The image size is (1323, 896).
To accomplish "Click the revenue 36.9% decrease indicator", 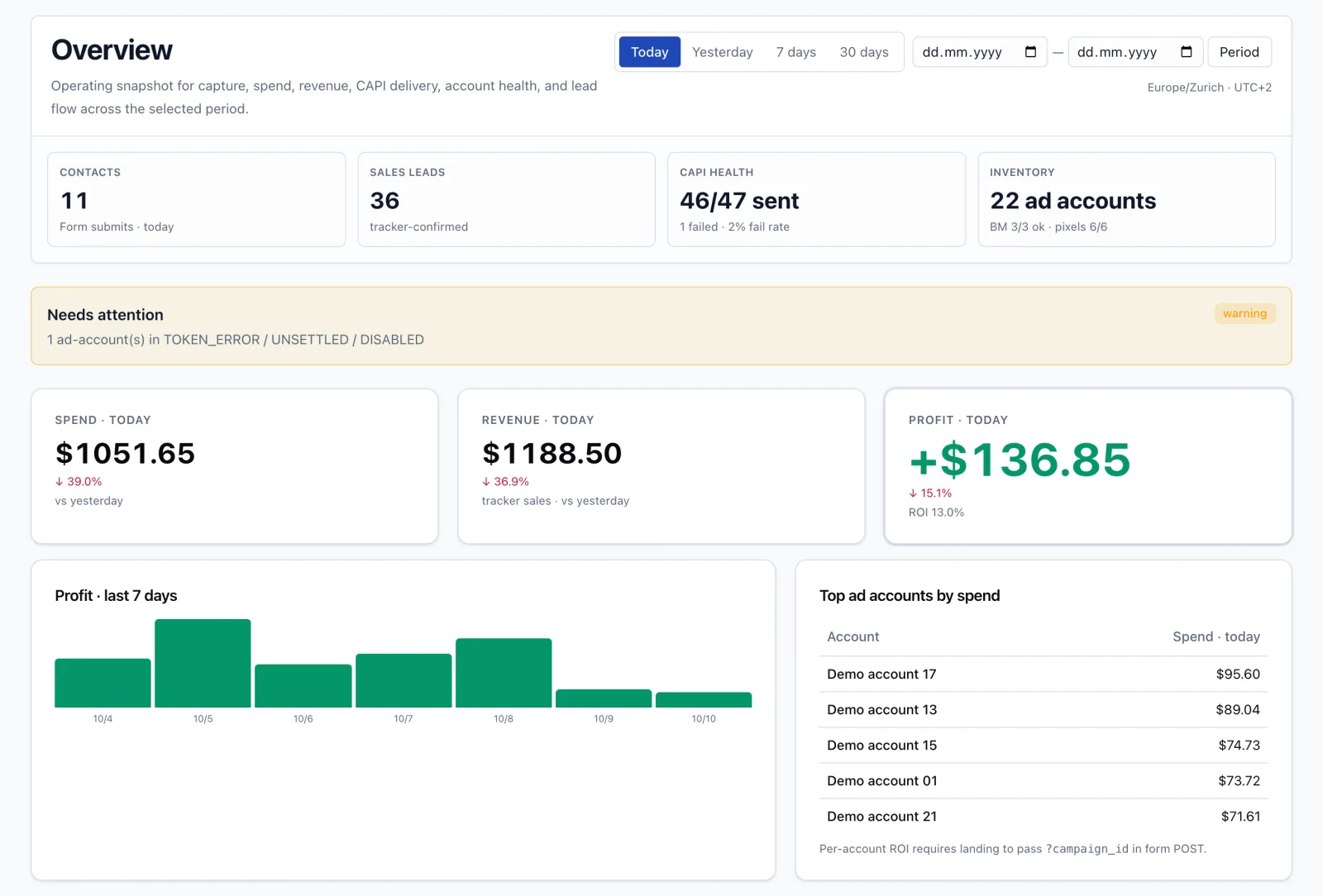I will pos(505,482).
